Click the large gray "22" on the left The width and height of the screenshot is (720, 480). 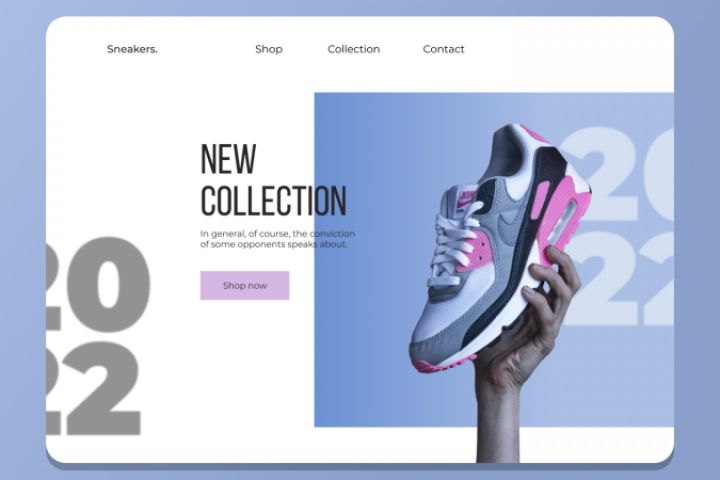tap(93, 388)
